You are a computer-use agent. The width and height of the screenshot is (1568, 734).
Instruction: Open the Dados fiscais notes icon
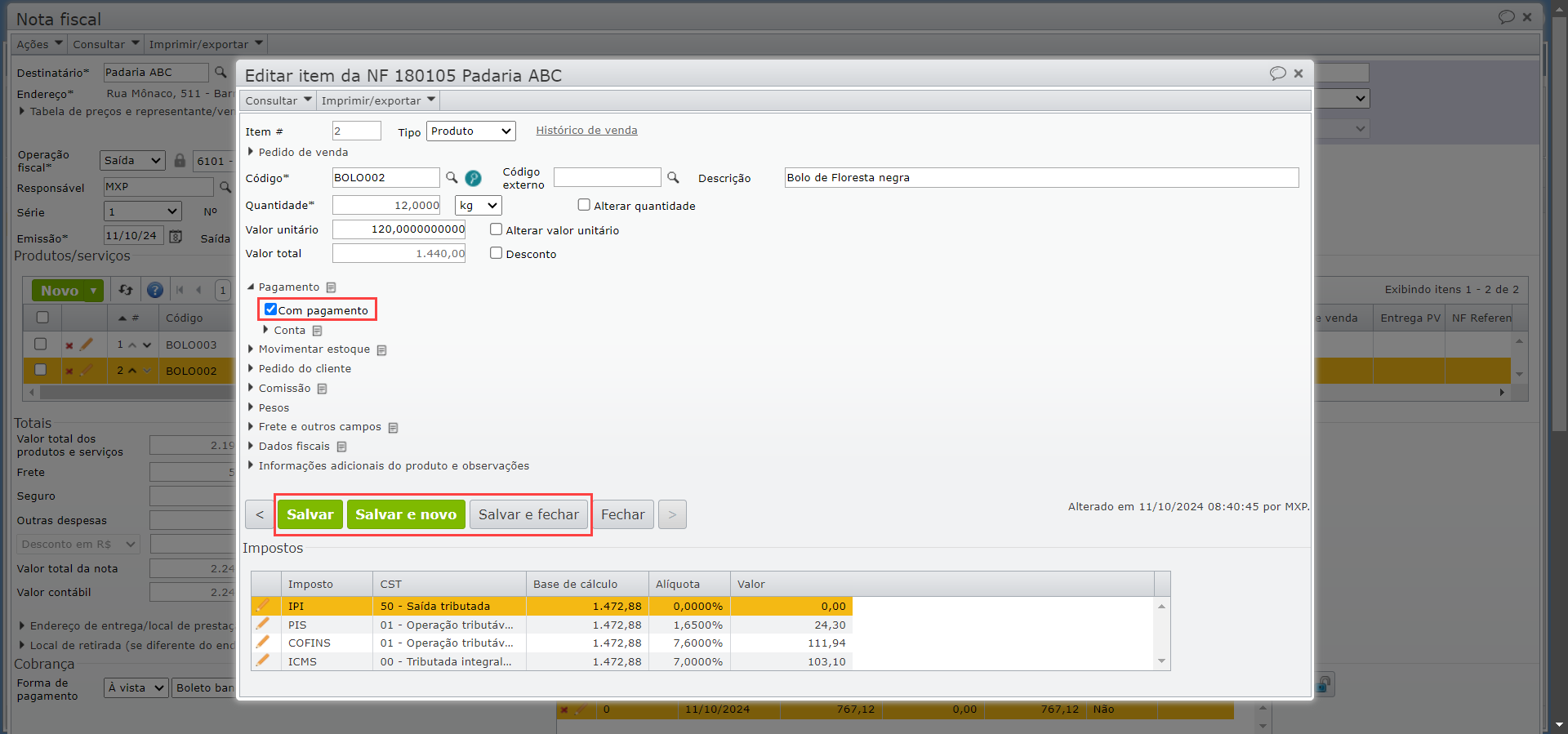[x=341, y=447]
